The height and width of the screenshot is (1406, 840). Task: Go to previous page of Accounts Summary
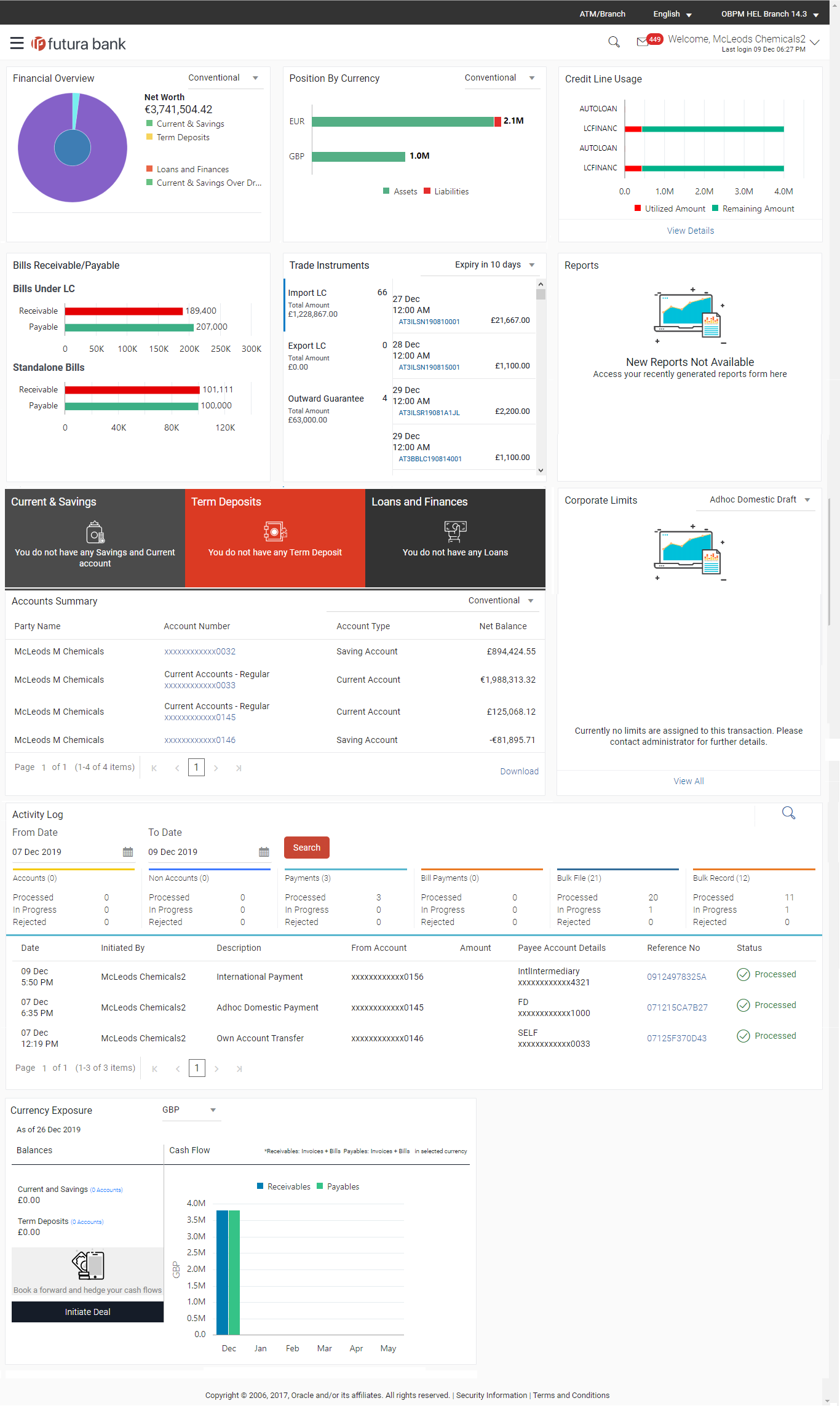point(177,768)
